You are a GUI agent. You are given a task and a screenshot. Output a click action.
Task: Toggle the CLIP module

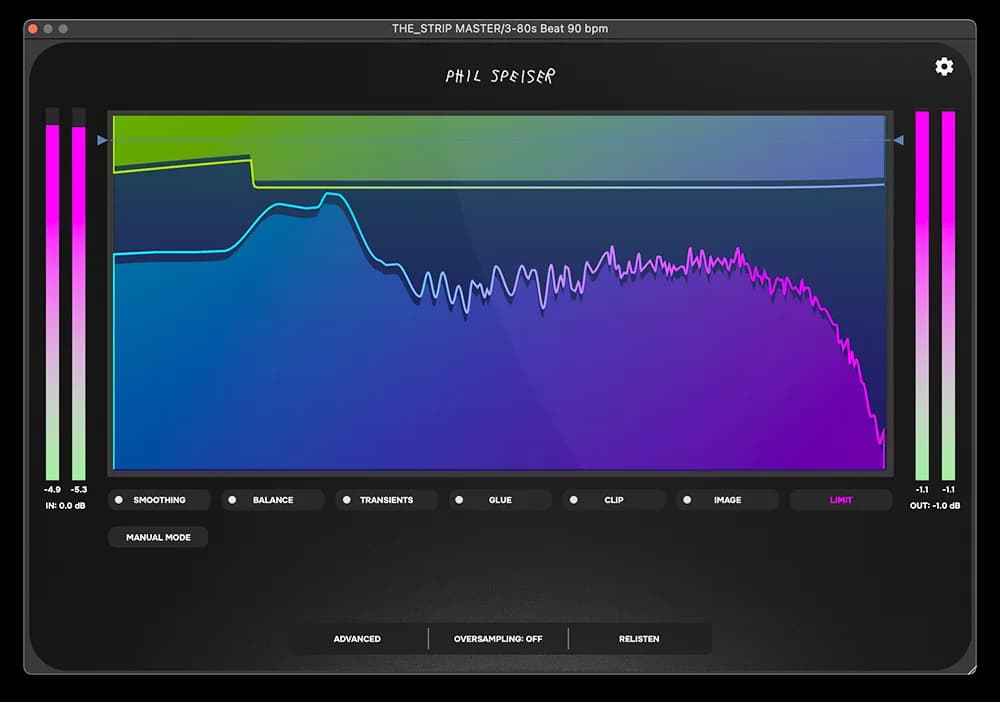point(614,500)
